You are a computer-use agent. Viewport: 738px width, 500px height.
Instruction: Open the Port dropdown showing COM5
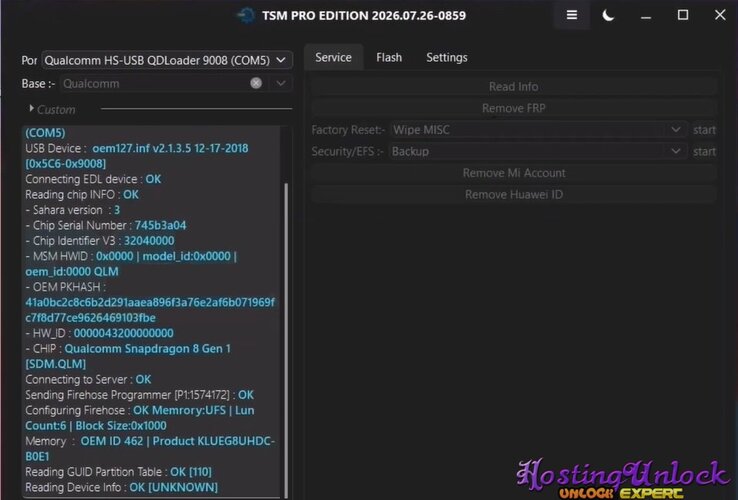[x=167, y=60]
